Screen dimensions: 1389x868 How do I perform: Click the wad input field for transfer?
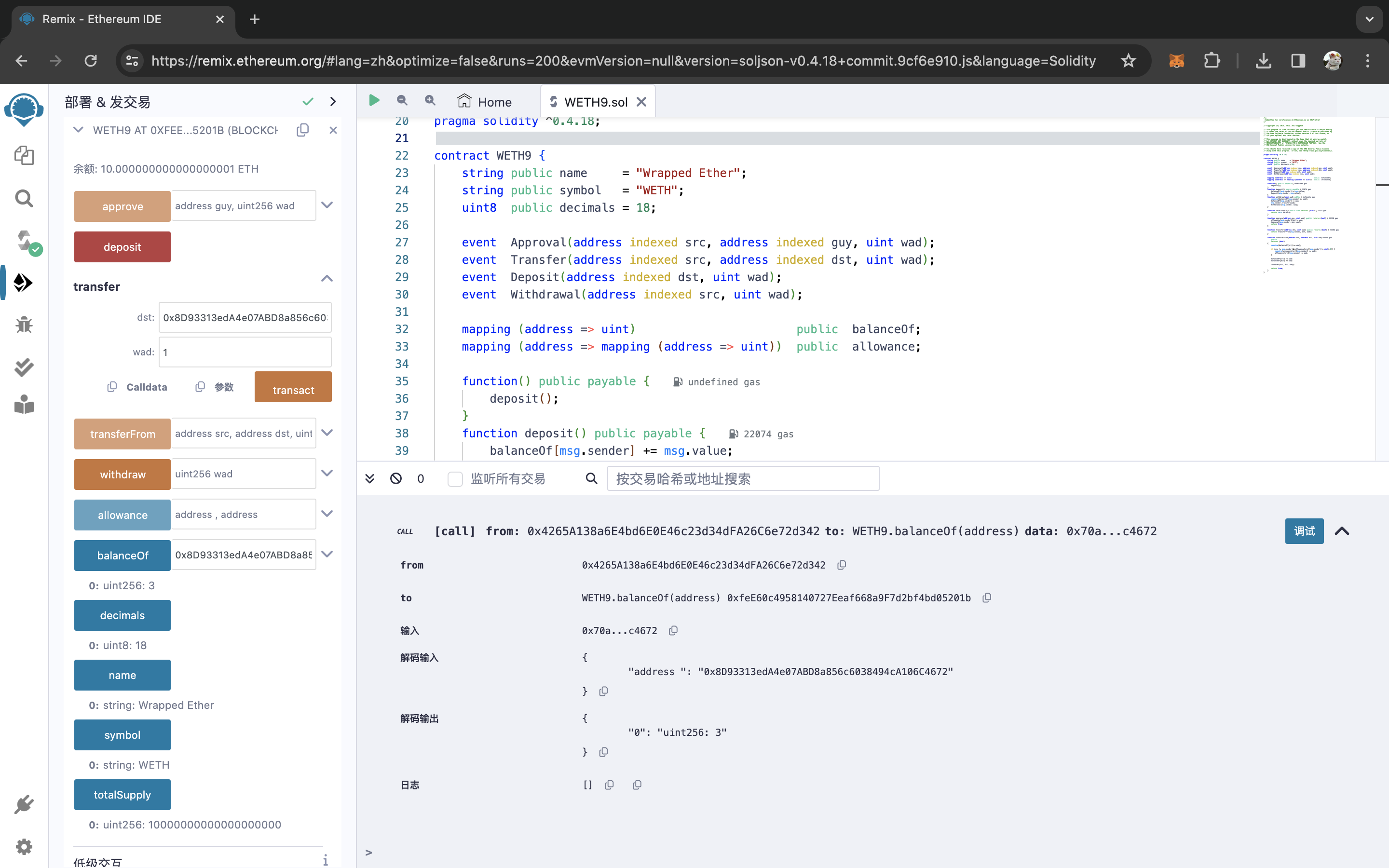click(x=245, y=351)
